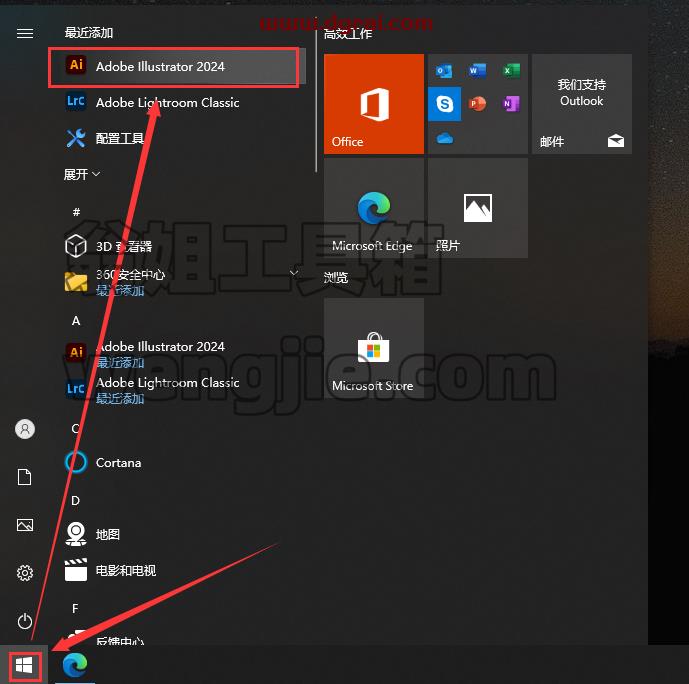
Task: Launch Cortana from the app list
Action: click(x=176, y=463)
